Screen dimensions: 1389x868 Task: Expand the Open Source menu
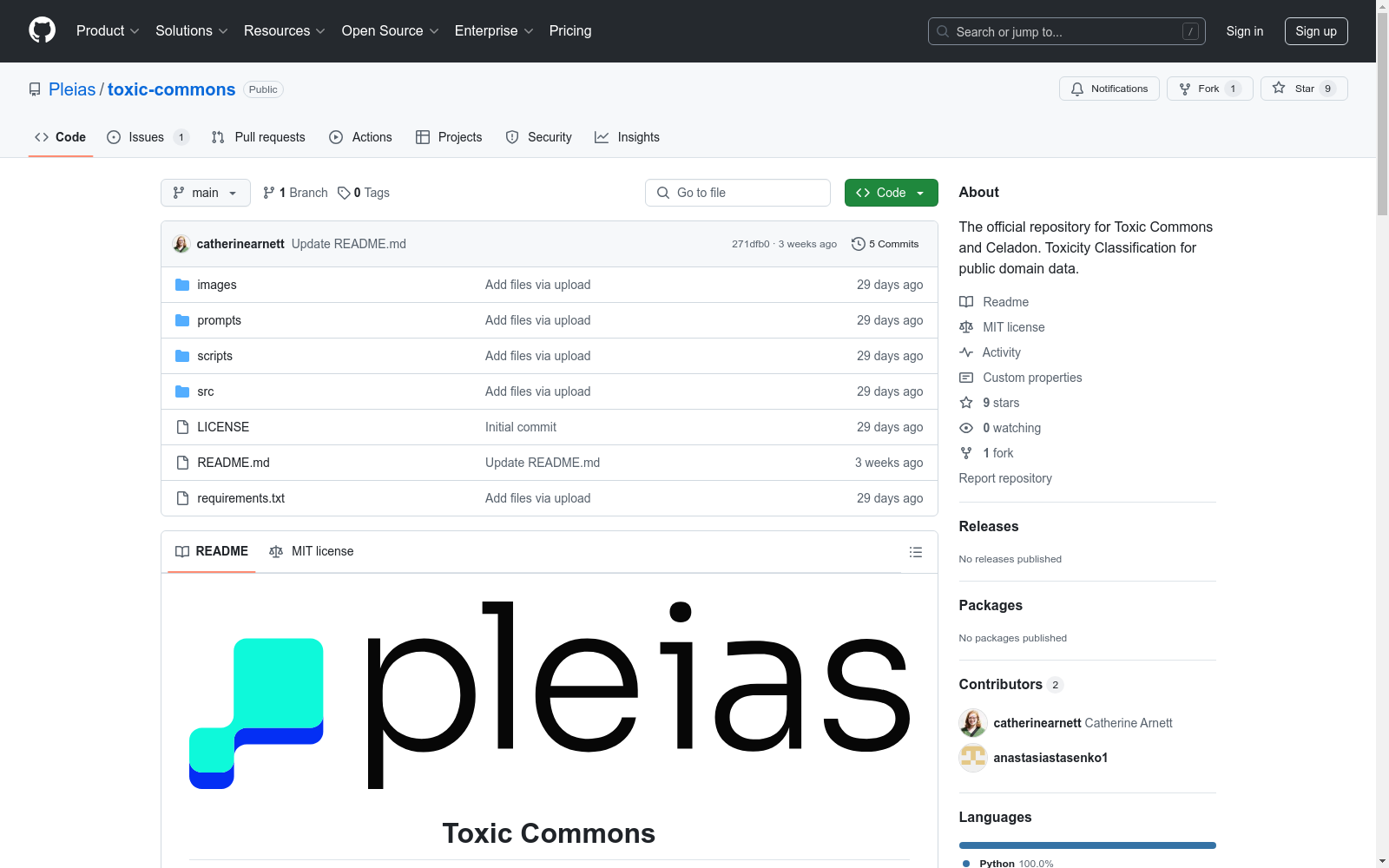pos(391,31)
